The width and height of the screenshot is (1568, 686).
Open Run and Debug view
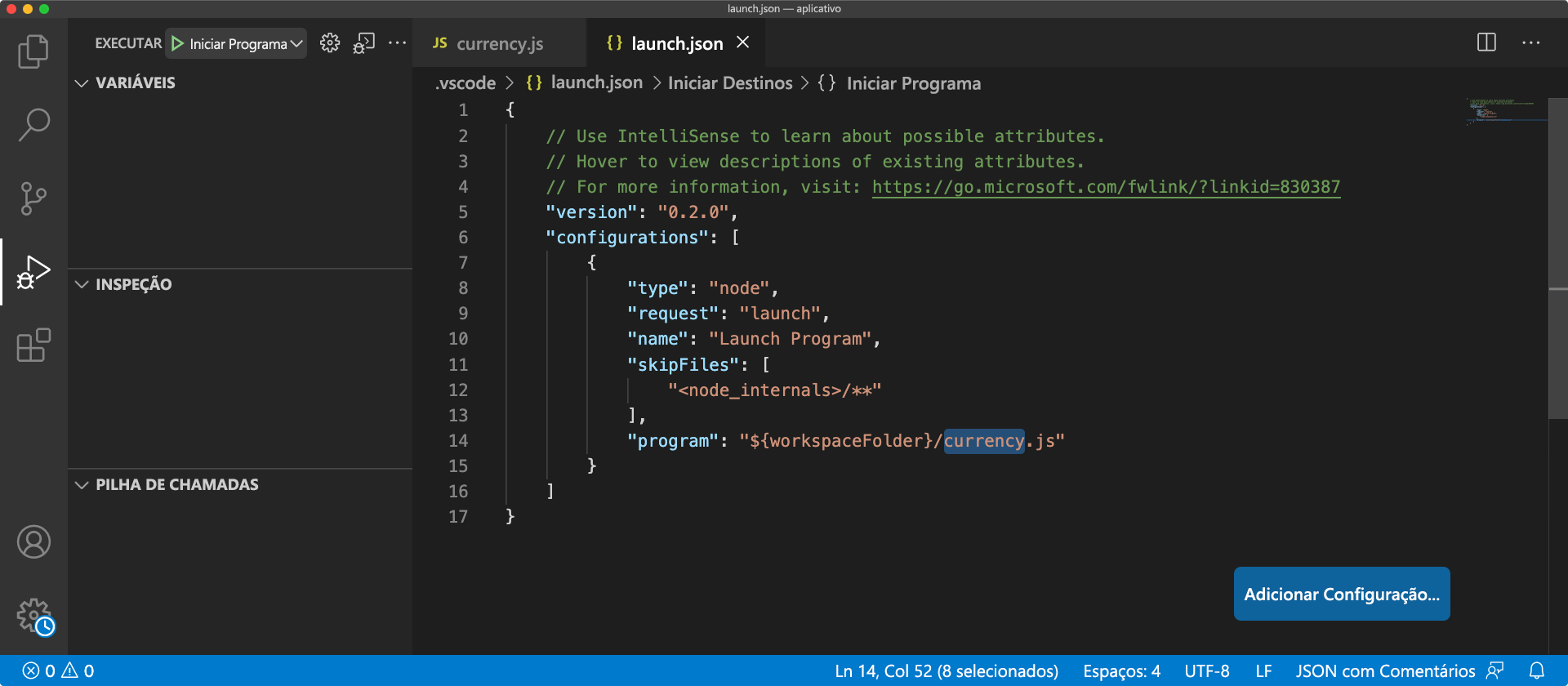[x=33, y=272]
